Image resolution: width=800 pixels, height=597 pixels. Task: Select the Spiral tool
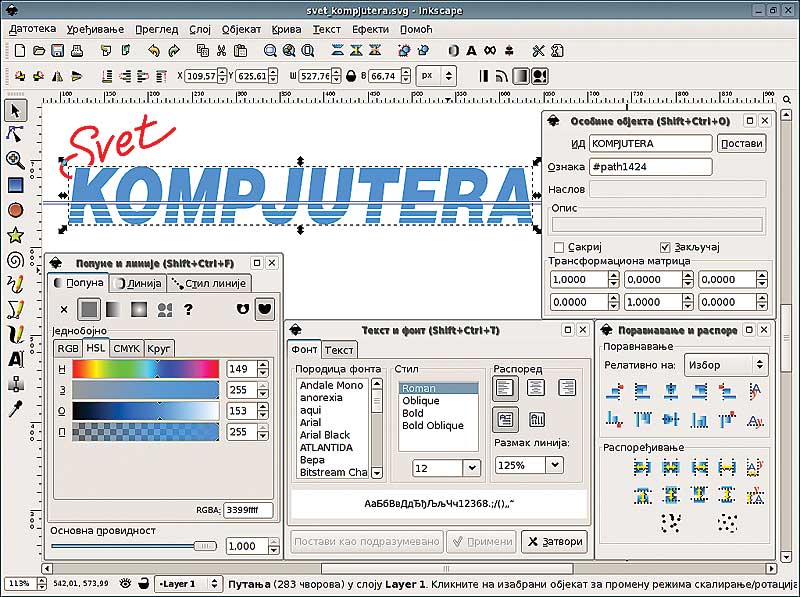(x=15, y=260)
